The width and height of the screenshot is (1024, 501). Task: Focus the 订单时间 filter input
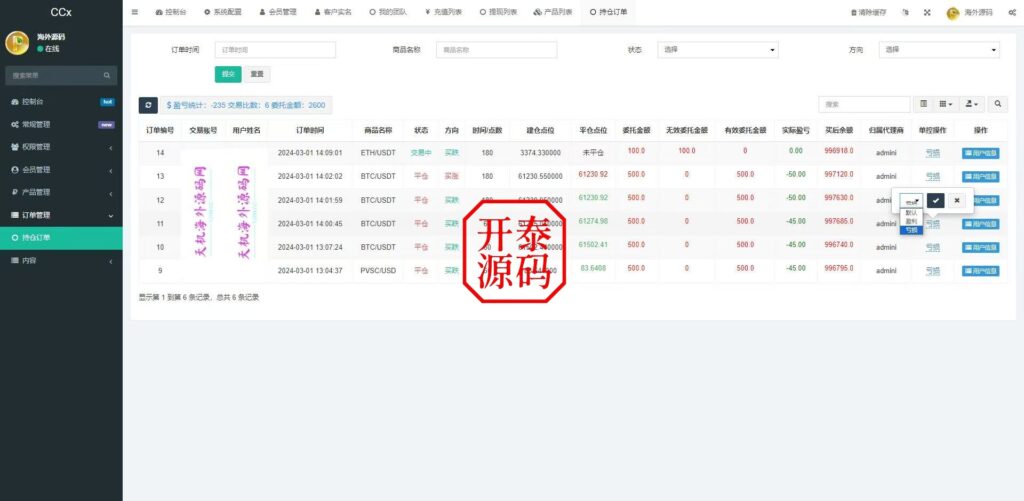click(275, 50)
